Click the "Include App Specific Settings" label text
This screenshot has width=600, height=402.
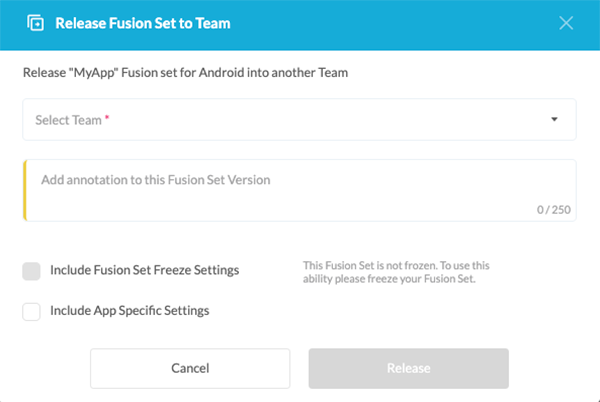129,311
